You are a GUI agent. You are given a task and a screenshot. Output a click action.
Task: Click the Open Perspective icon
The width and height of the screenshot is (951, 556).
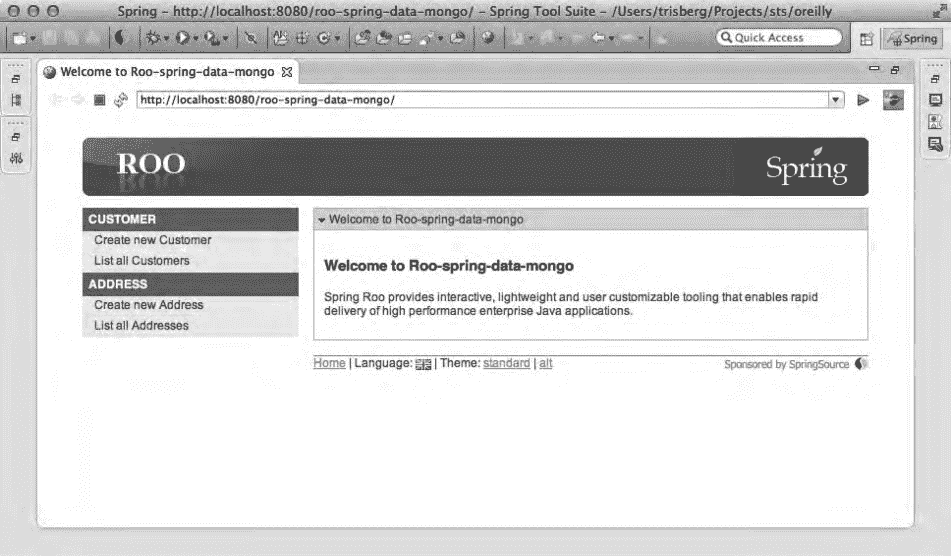coord(865,39)
